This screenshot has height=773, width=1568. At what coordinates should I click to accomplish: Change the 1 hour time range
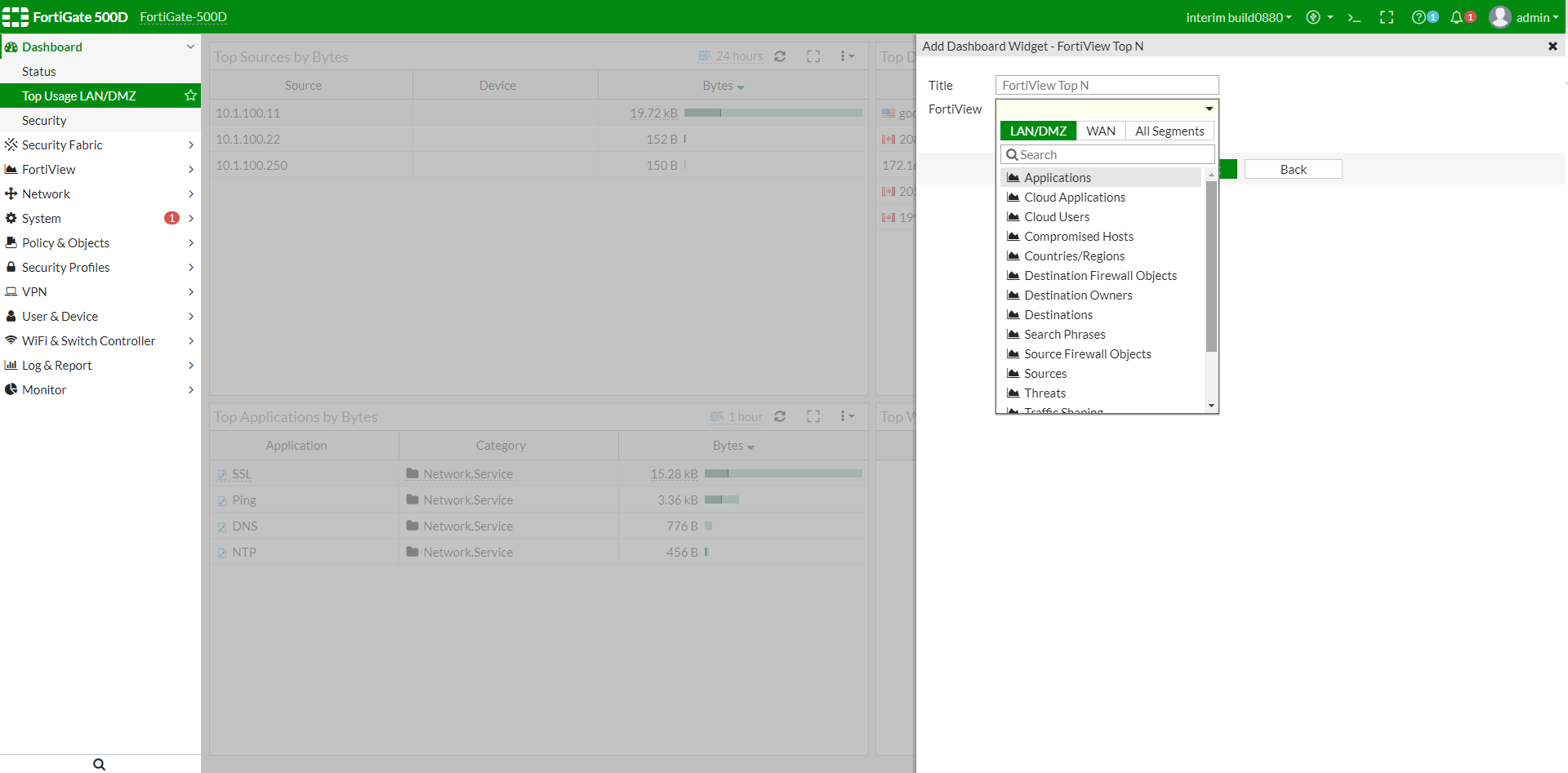(737, 416)
